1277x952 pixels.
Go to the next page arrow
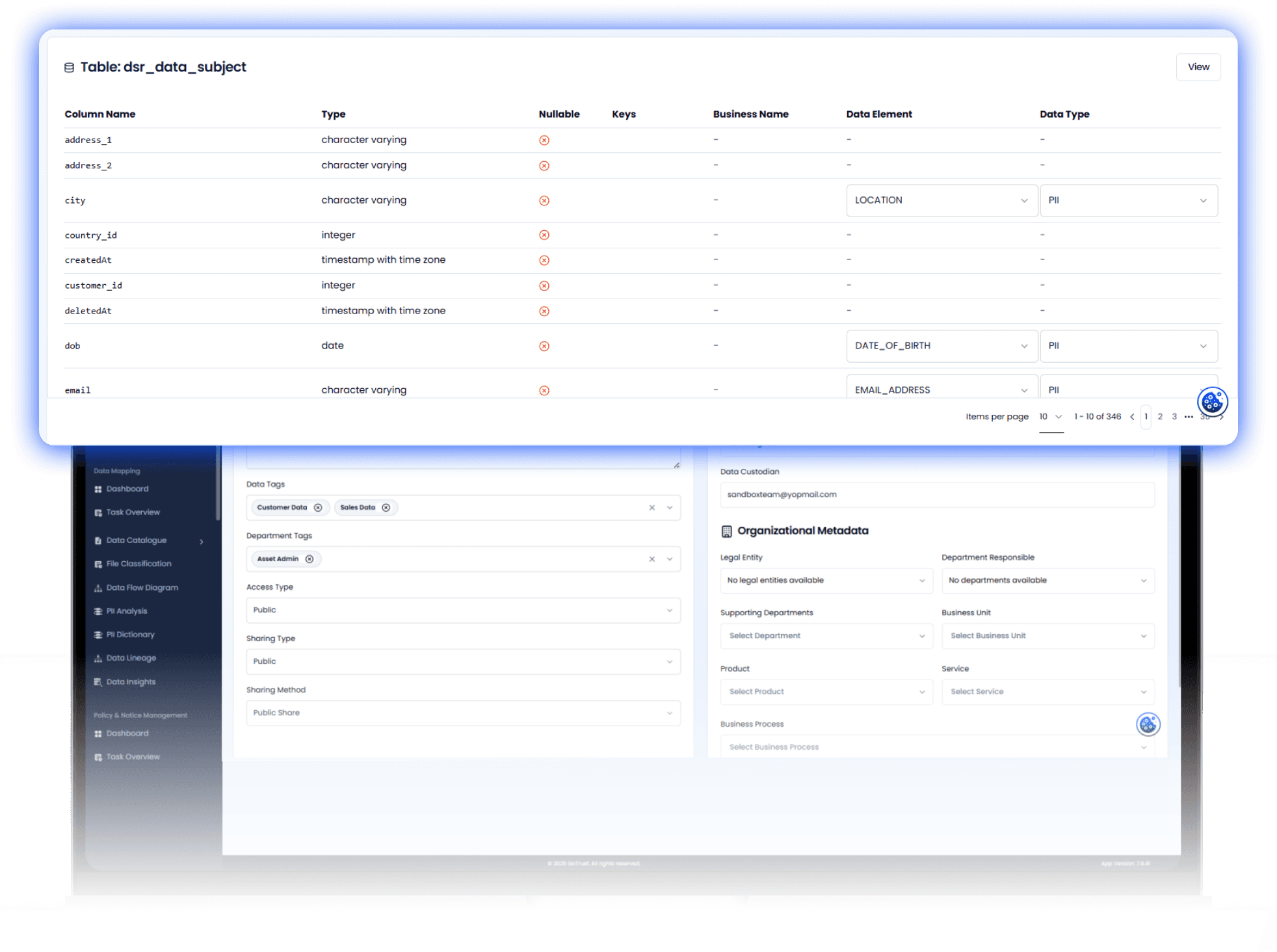pos(1222,417)
